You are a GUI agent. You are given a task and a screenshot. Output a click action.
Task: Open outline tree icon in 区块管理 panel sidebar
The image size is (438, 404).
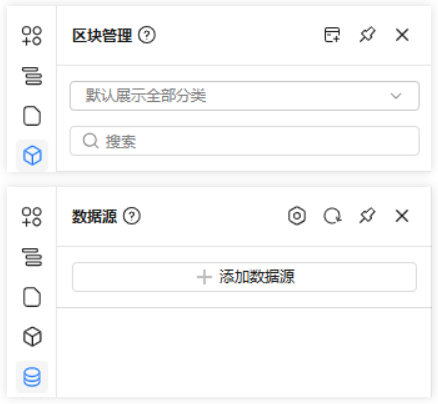coord(32,76)
